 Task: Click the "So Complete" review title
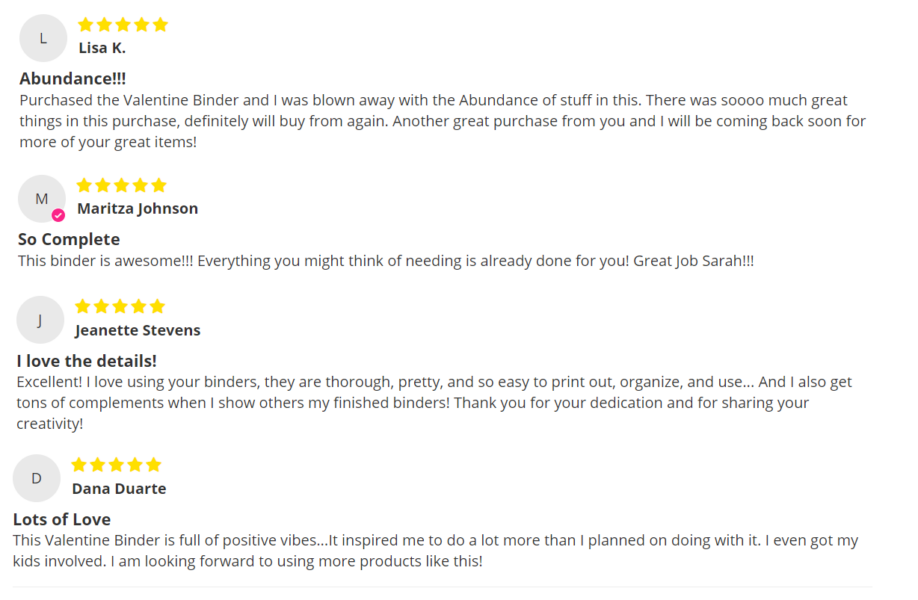tap(69, 239)
